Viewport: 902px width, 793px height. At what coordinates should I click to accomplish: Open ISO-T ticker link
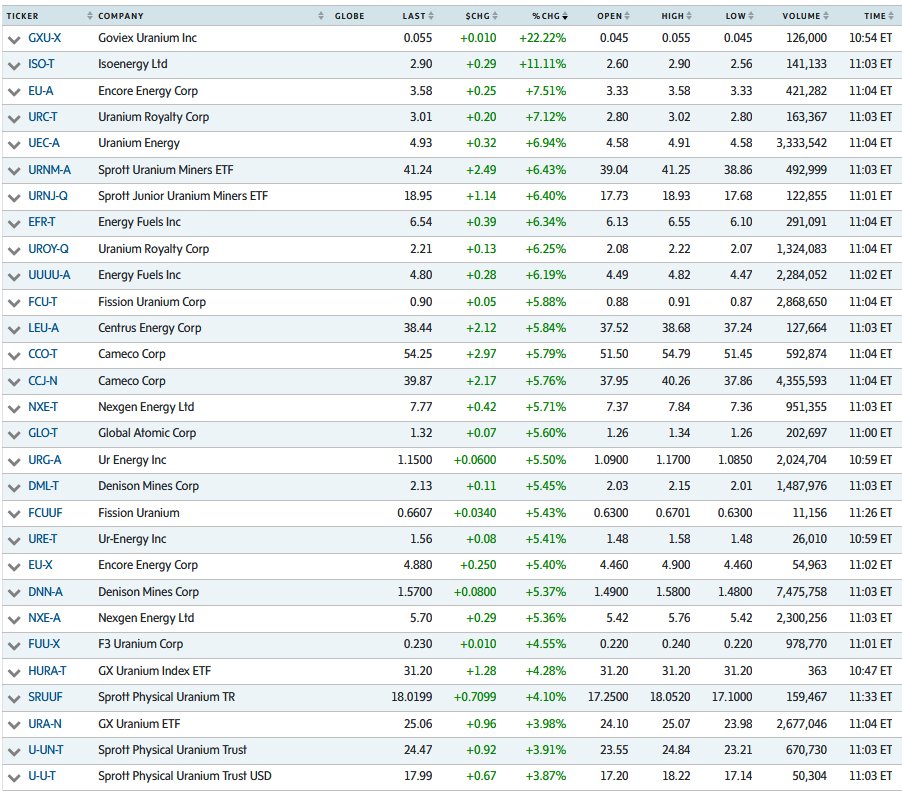(41, 64)
